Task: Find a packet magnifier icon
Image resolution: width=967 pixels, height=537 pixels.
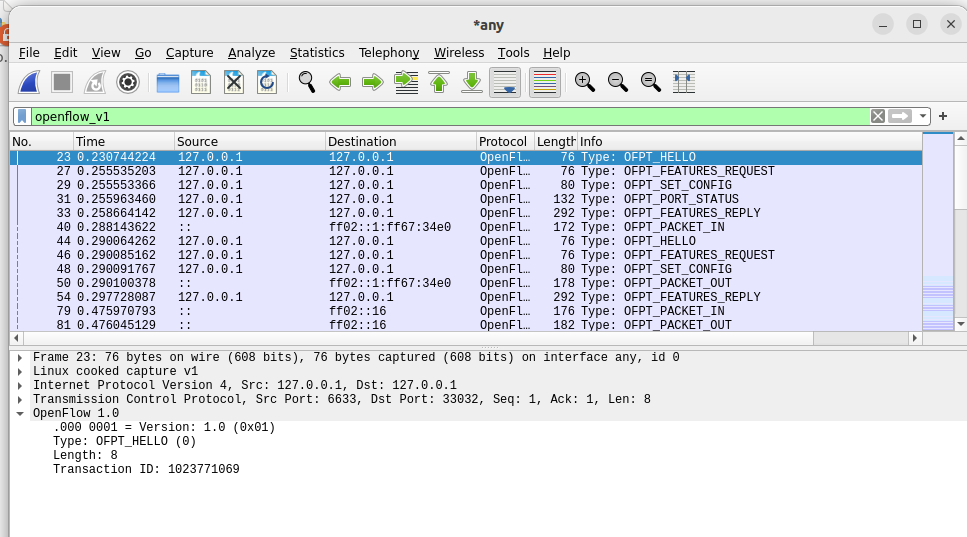Action: pos(307,82)
